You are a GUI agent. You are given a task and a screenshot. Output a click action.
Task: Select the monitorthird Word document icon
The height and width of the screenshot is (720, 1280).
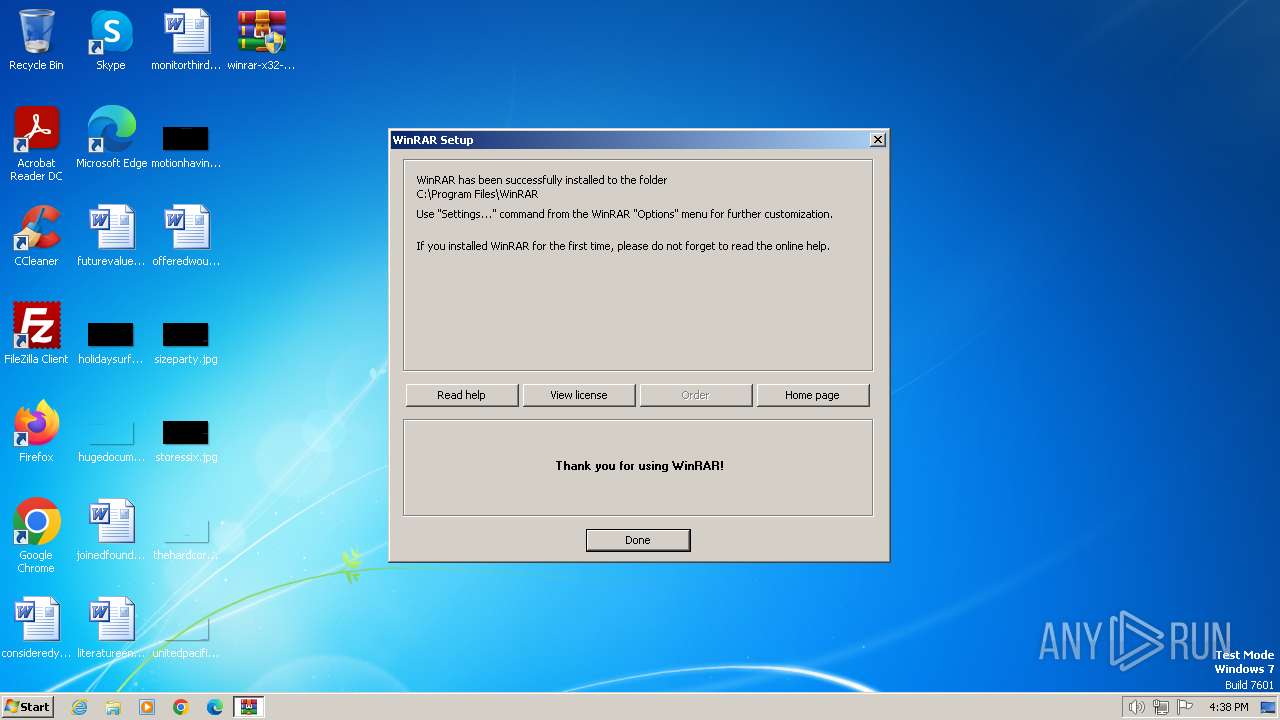(x=186, y=40)
